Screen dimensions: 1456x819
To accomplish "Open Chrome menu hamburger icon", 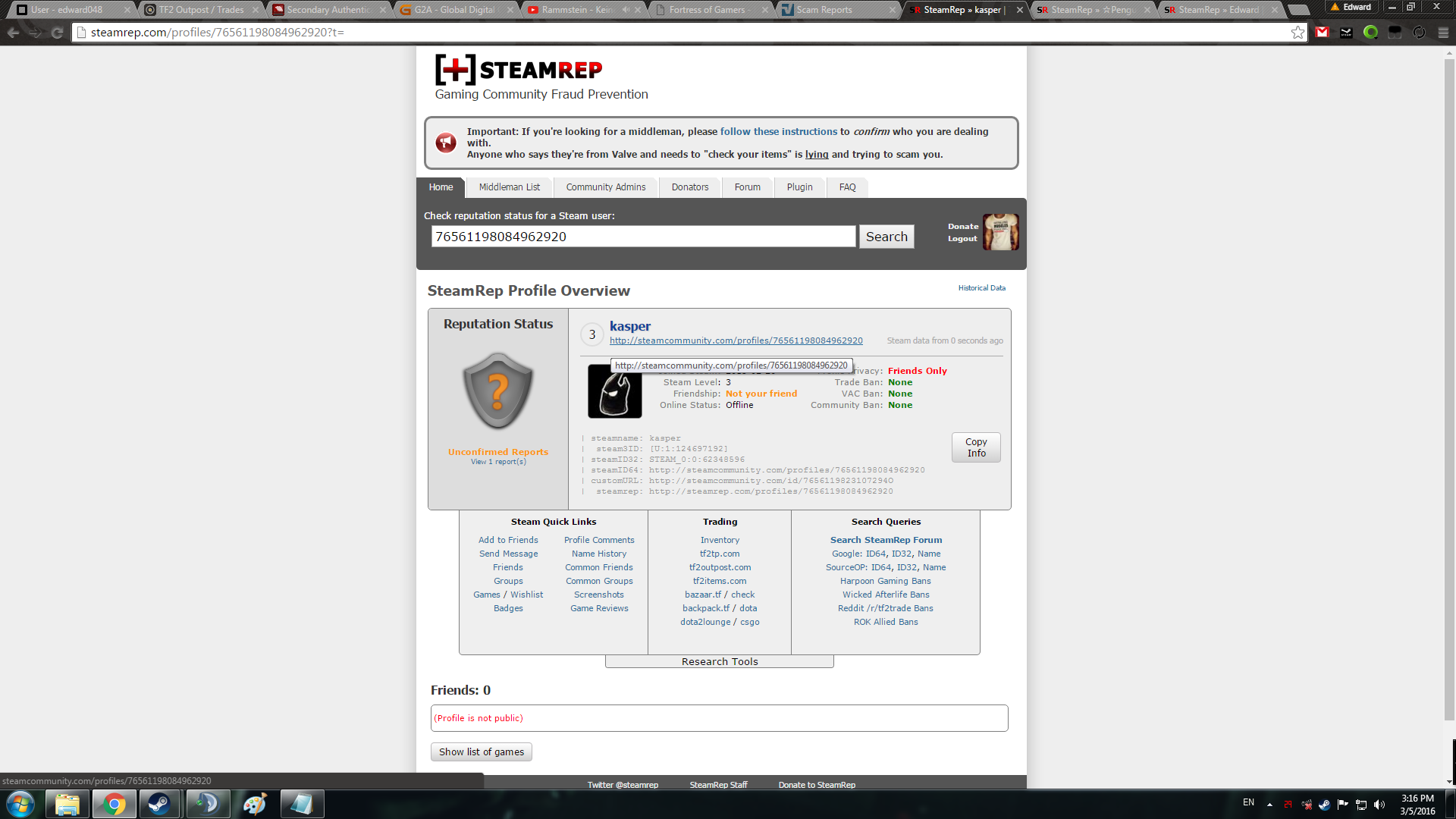I will pos(1443,33).
